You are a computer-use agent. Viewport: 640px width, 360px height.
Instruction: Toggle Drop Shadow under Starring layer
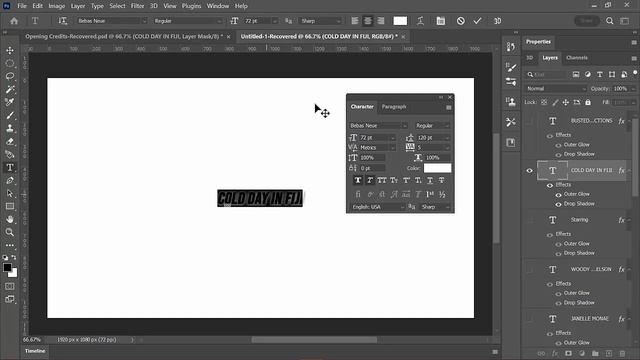coord(558,254)
